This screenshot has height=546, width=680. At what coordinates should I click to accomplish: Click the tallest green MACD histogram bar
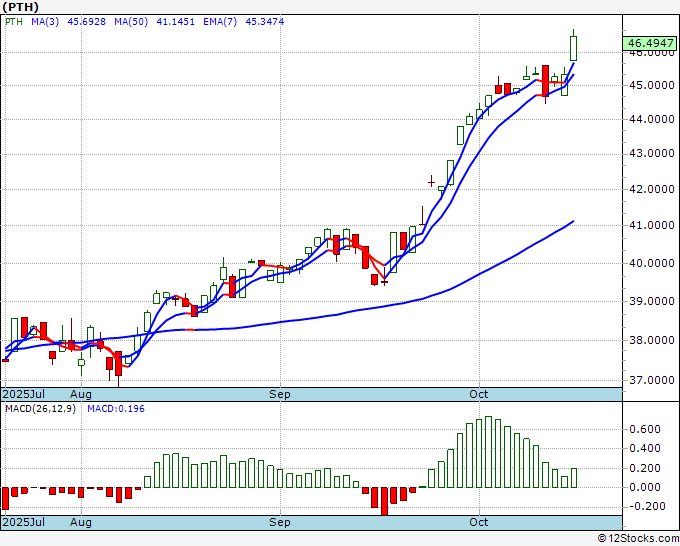488,452
